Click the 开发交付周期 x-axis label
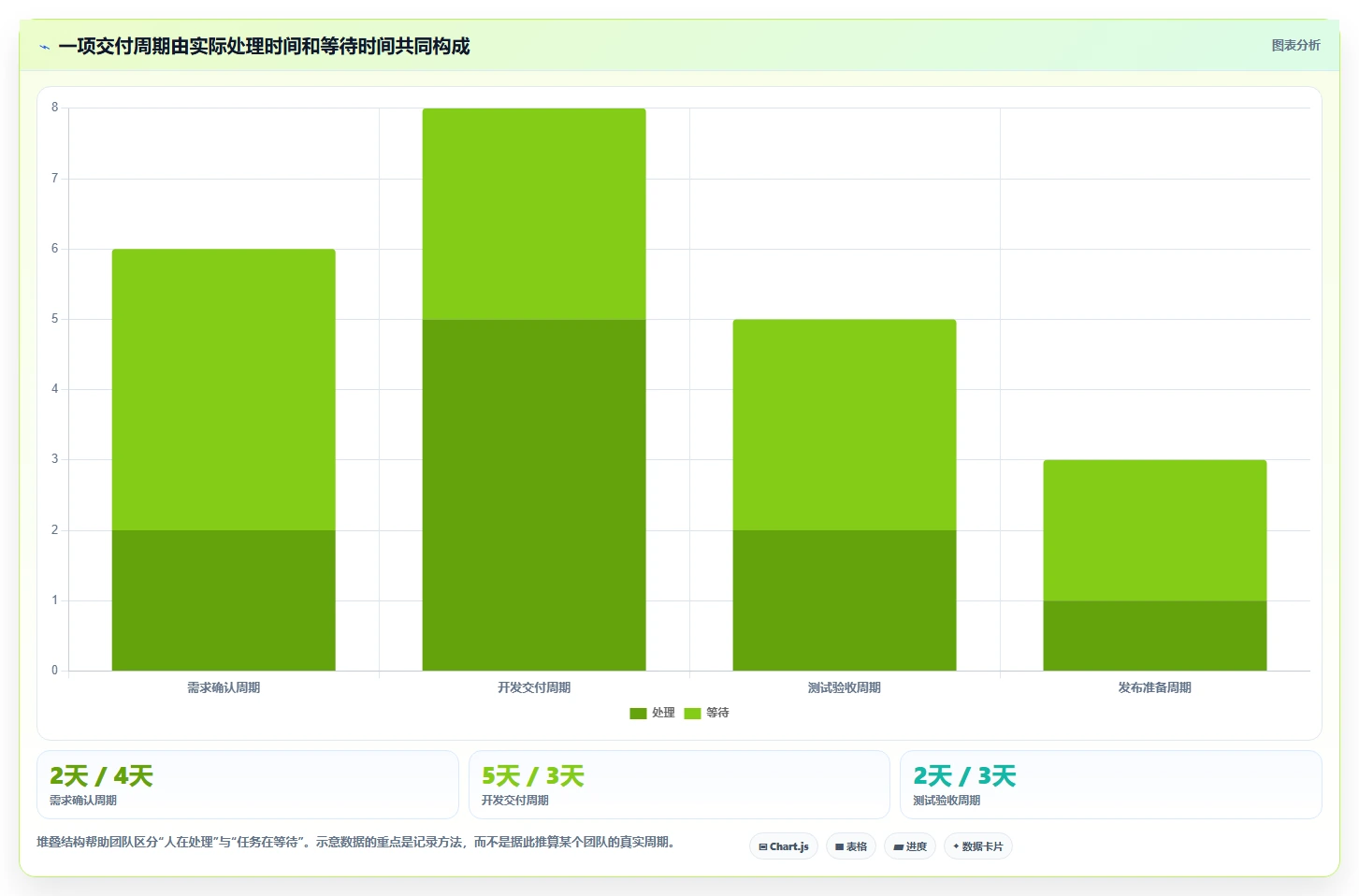 coord(534,687)
